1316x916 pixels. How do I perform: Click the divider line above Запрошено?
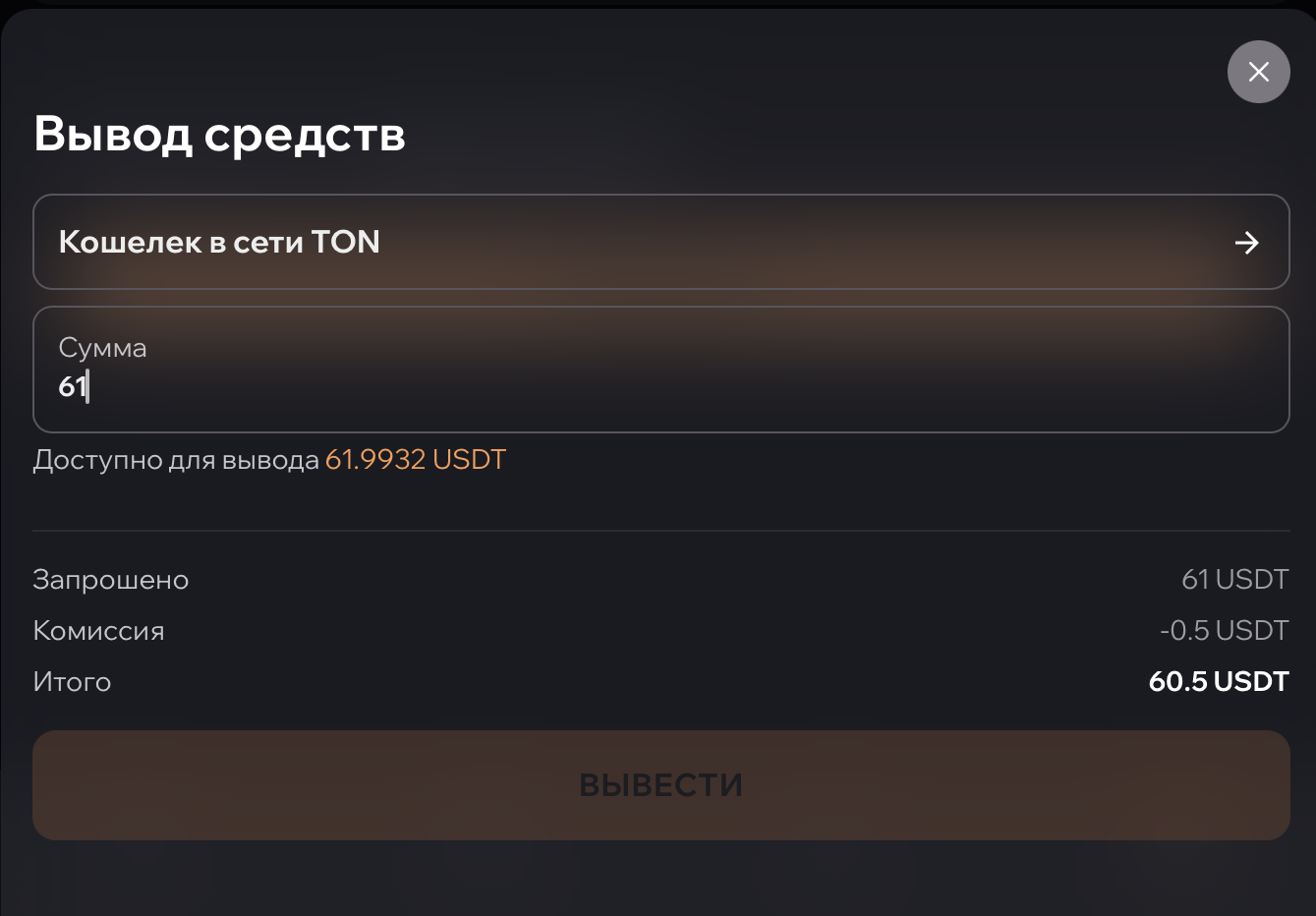coord(660,531)
